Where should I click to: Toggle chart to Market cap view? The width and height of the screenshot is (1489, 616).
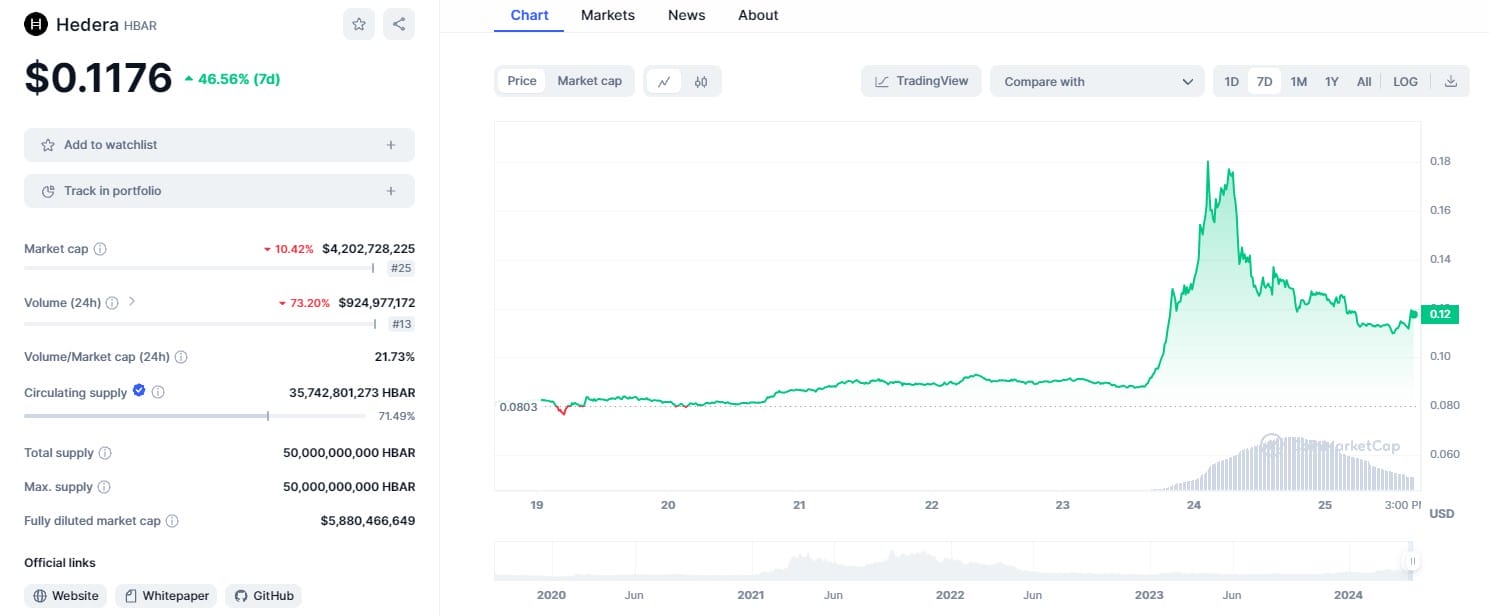click(x=589, y=81)
